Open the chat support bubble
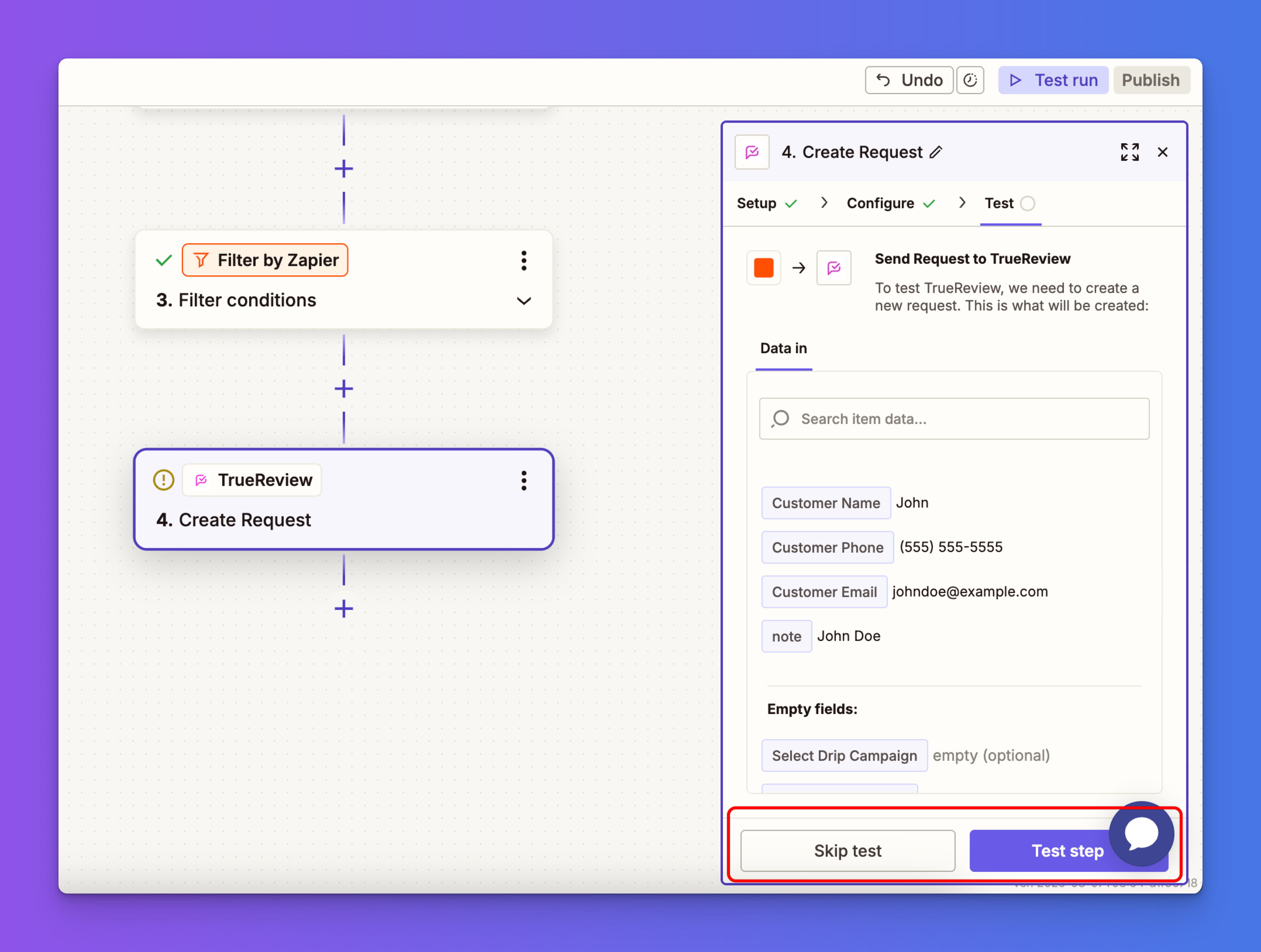1261x952 pixels. [x=1141, y=833]
